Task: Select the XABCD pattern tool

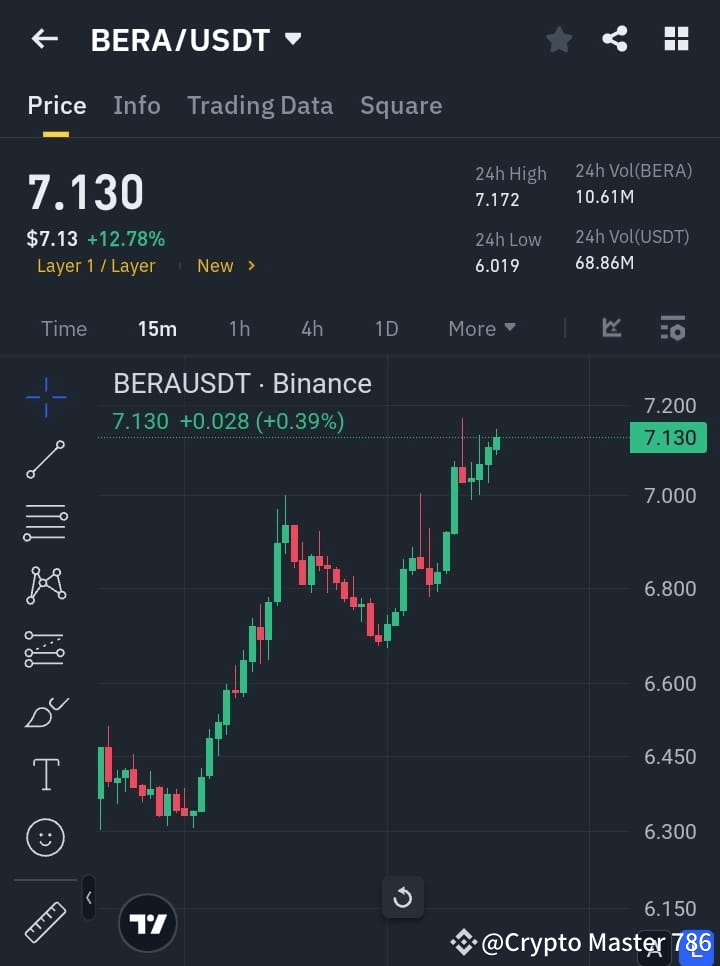Action: 46,585
